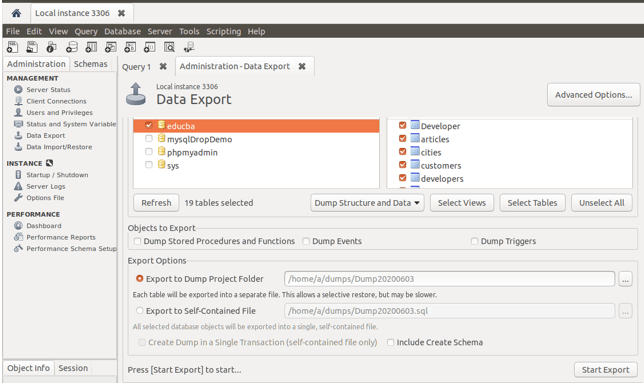Screen dimensions: 644x384
Task: Open Performance Schema Setup
Action: pyautogui.click(x=65, y=249)
